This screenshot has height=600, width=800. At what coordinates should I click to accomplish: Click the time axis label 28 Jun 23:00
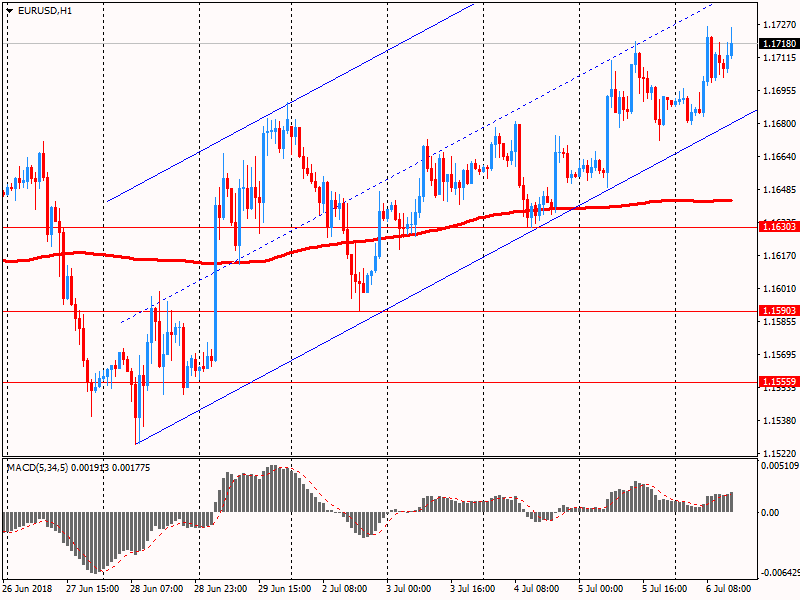pyautogui.click(x=220, y=589)
